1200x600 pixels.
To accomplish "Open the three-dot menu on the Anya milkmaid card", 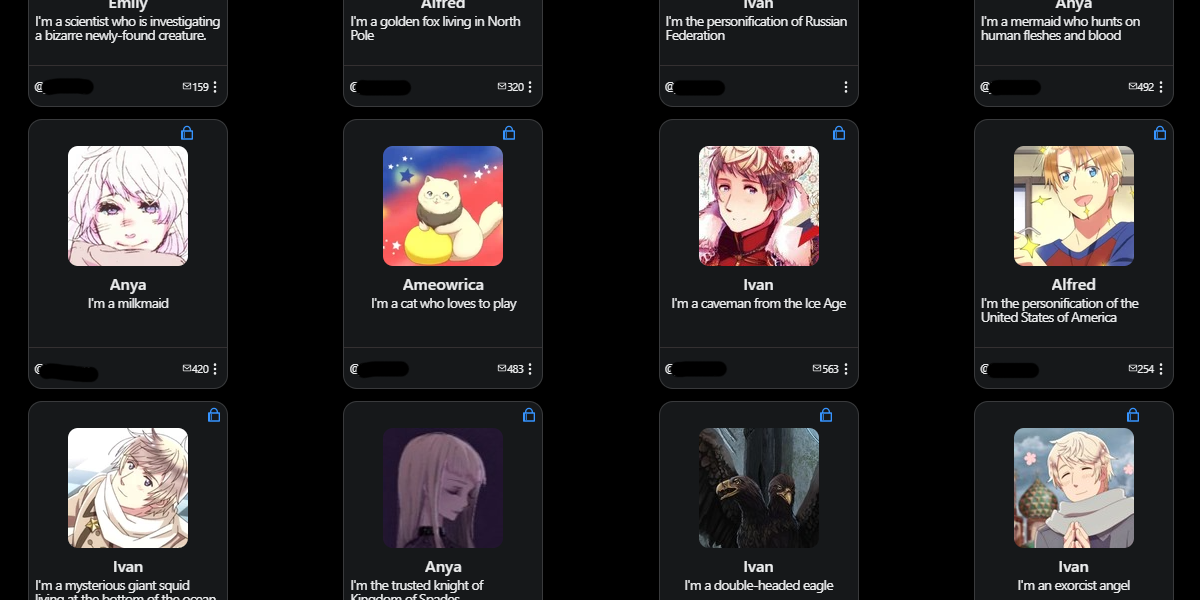I will tap(215, 369).
